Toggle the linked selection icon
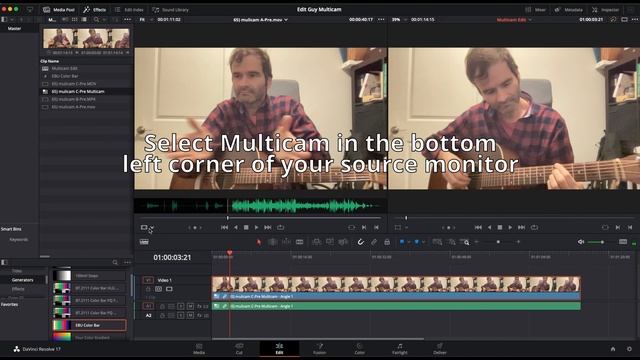 click(374, 242)
